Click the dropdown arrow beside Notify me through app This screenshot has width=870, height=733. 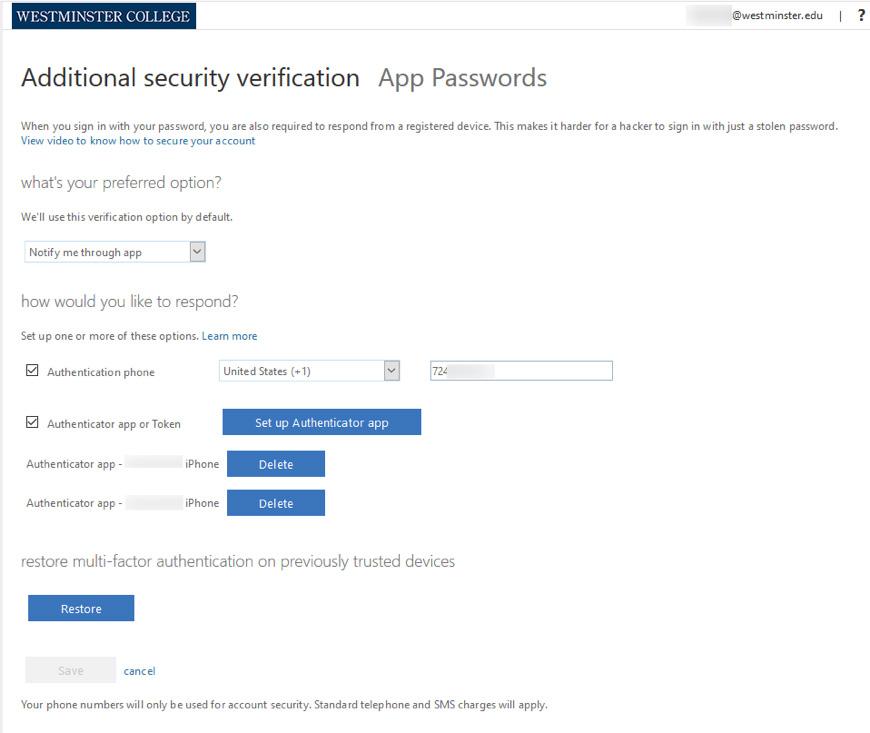(x=198, y=252)
